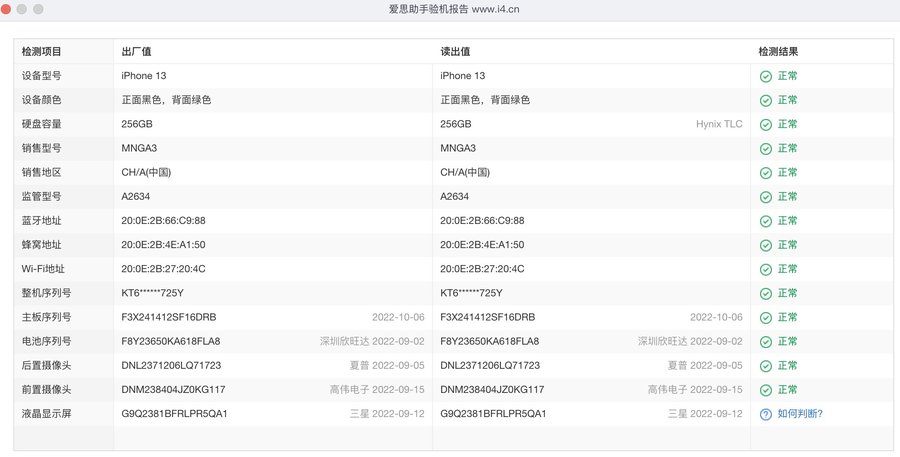Click green check icon for 前置摄像头 row
Screen dimensions: 900x457
pos(765,390)
